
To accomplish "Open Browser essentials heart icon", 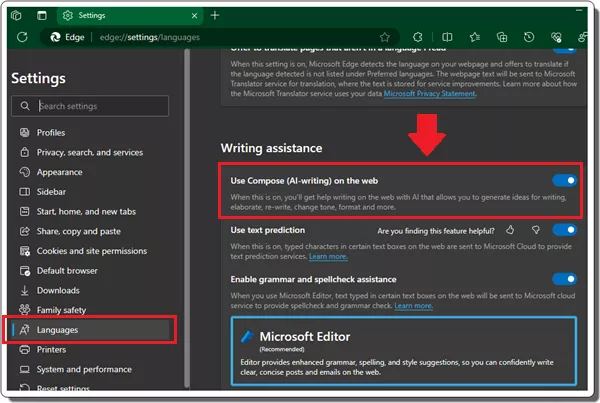I will point(556,37).
